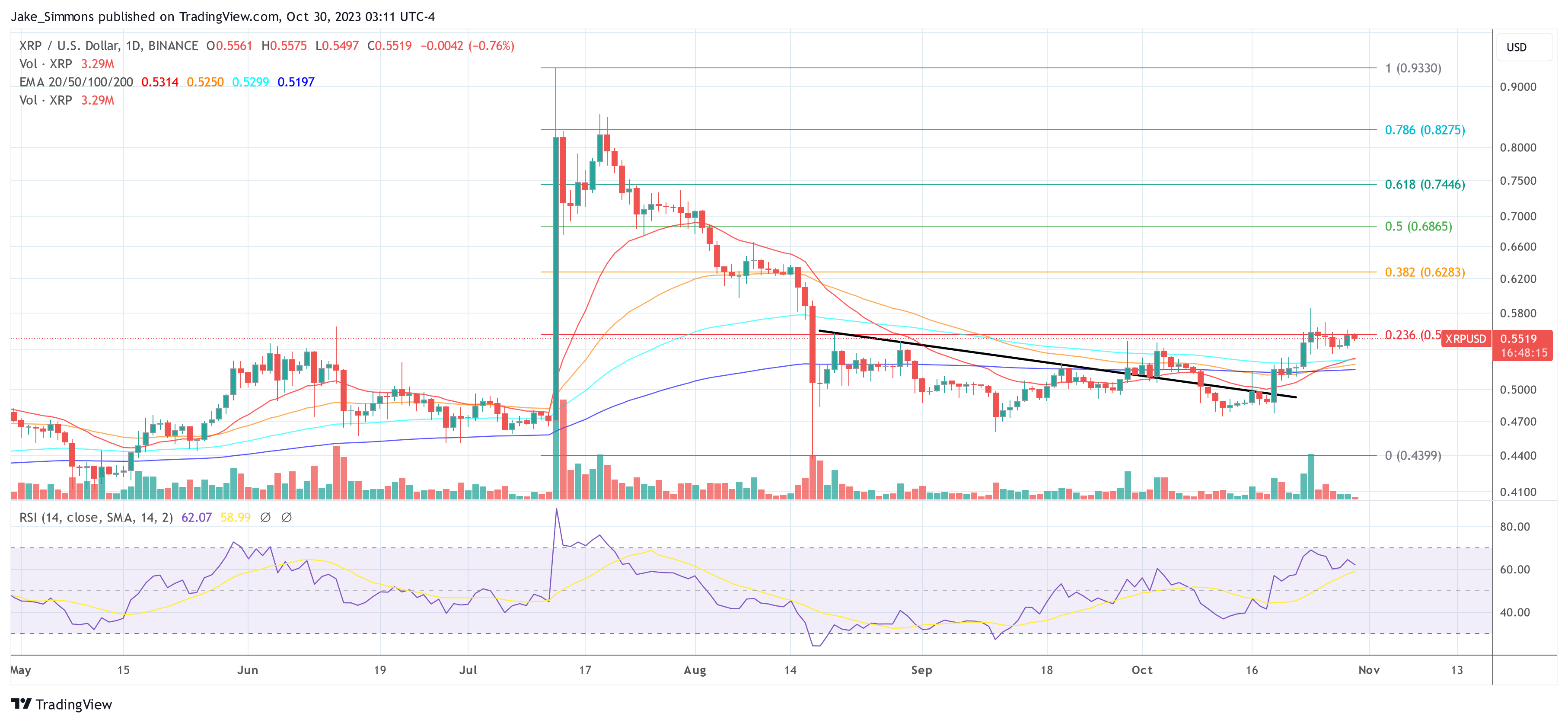Click the 0.5000 price axis label
This screenshot has height=723, width=1568.
point(1517,389)
